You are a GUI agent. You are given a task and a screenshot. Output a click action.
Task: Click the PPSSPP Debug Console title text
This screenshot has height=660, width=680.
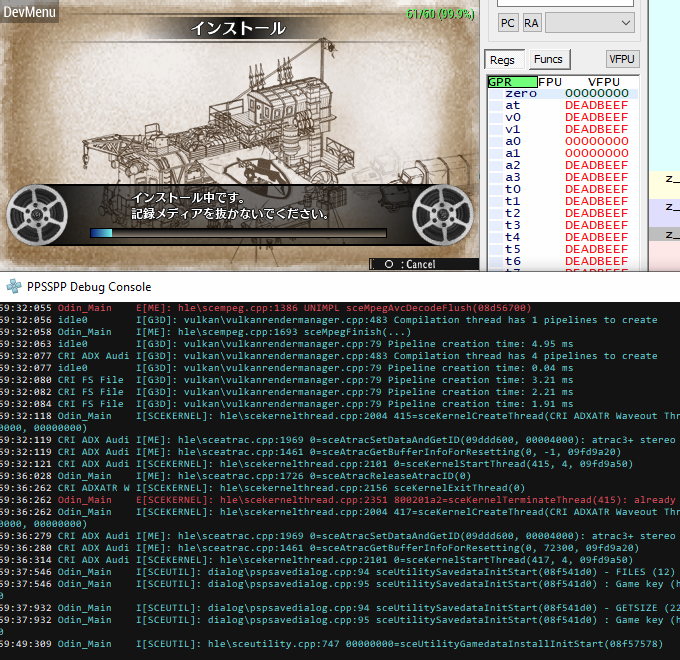89,287
